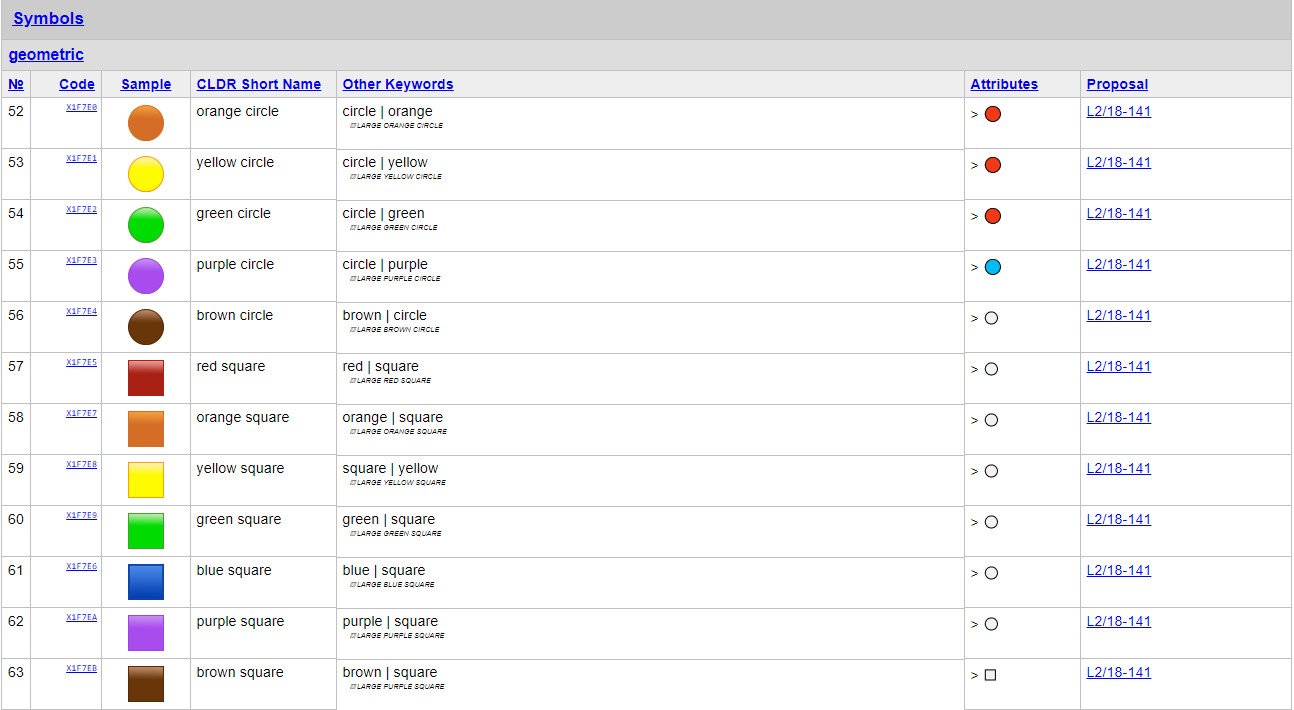Open code link X1F7EB for brown square

point(82,668)
